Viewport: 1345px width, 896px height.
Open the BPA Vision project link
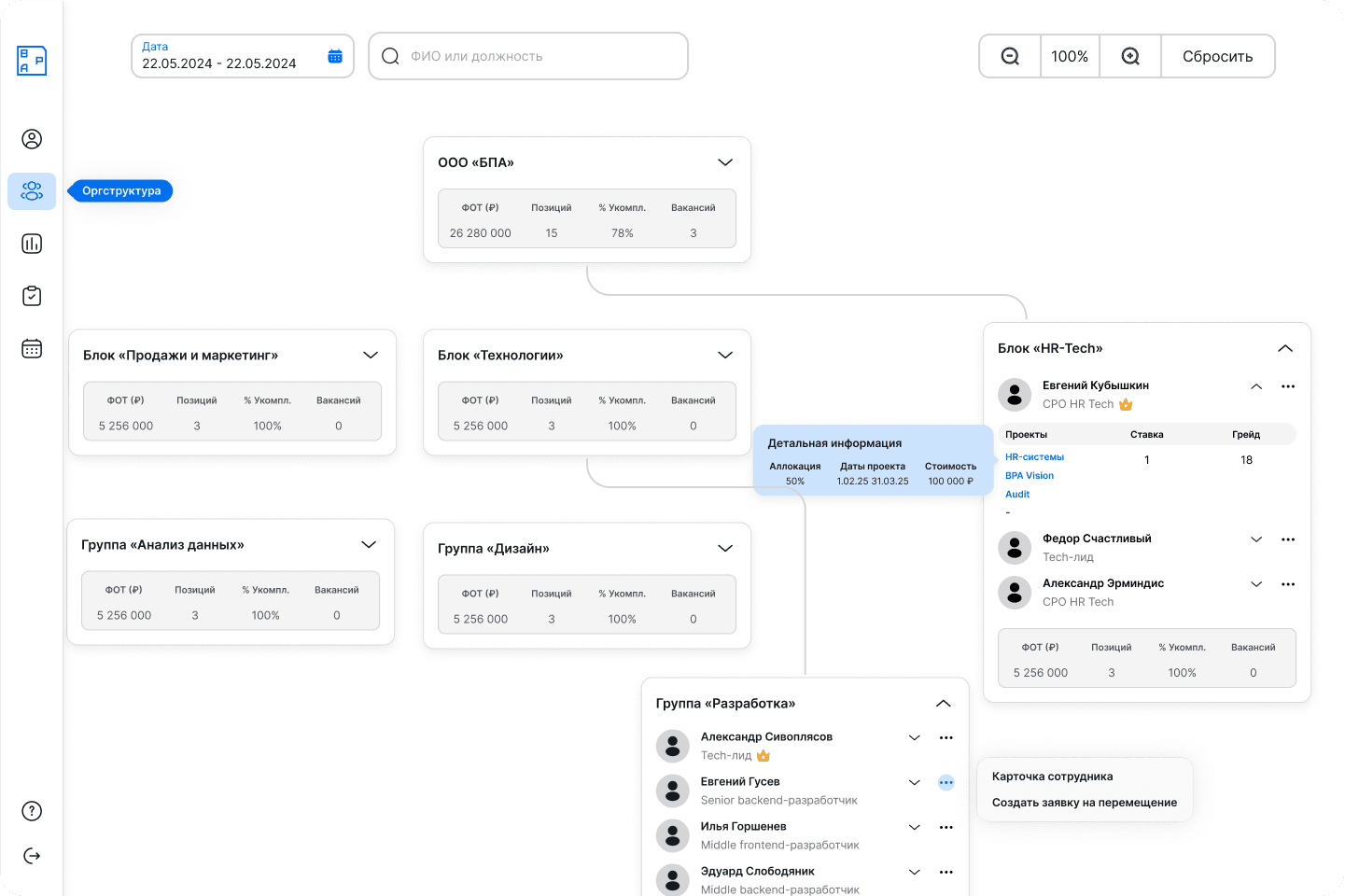1030,476
